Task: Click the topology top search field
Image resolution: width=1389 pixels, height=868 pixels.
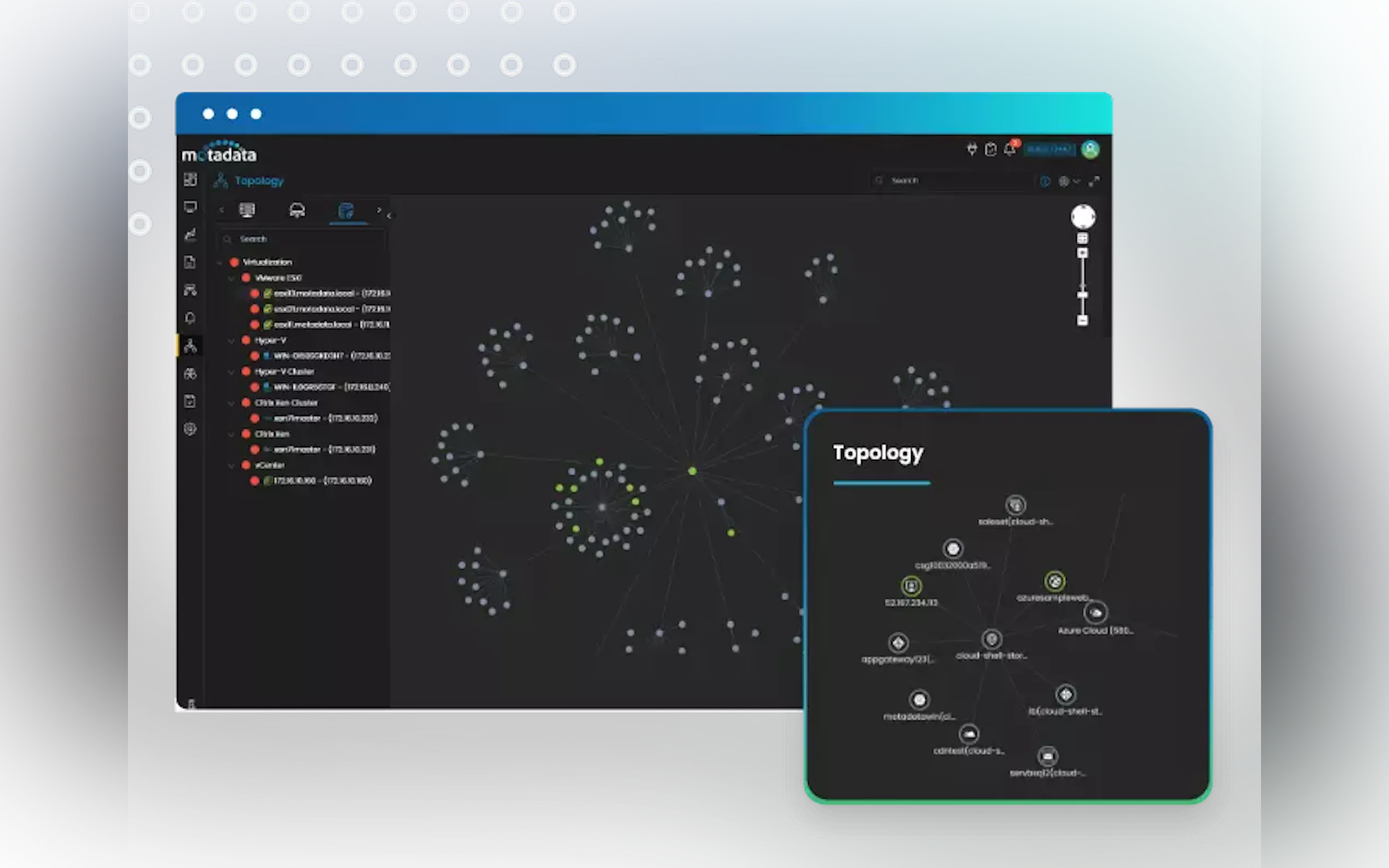Action: pos(953,181)
